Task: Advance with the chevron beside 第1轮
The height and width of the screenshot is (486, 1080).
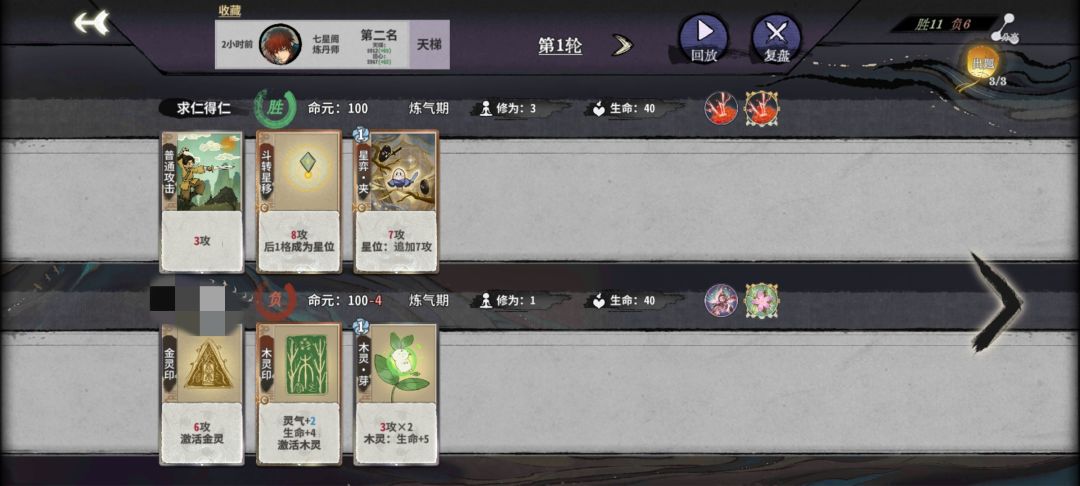Action: point(623,46)
